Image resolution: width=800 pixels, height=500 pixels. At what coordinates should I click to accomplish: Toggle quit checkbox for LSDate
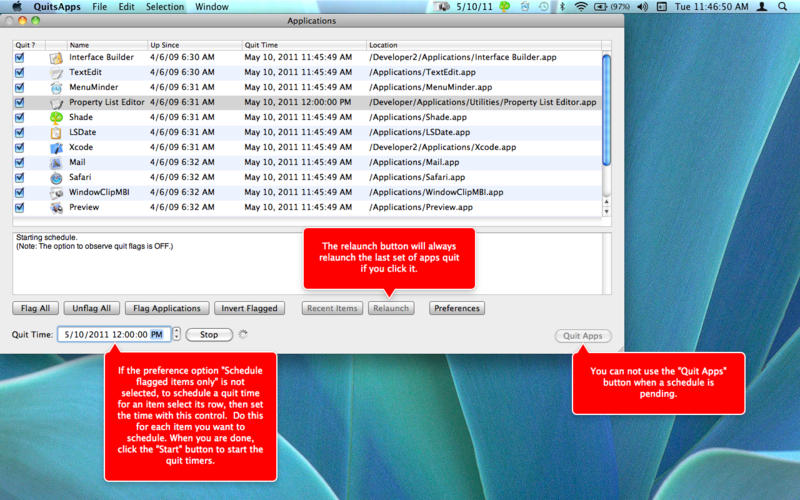click(x=19, y=133)
